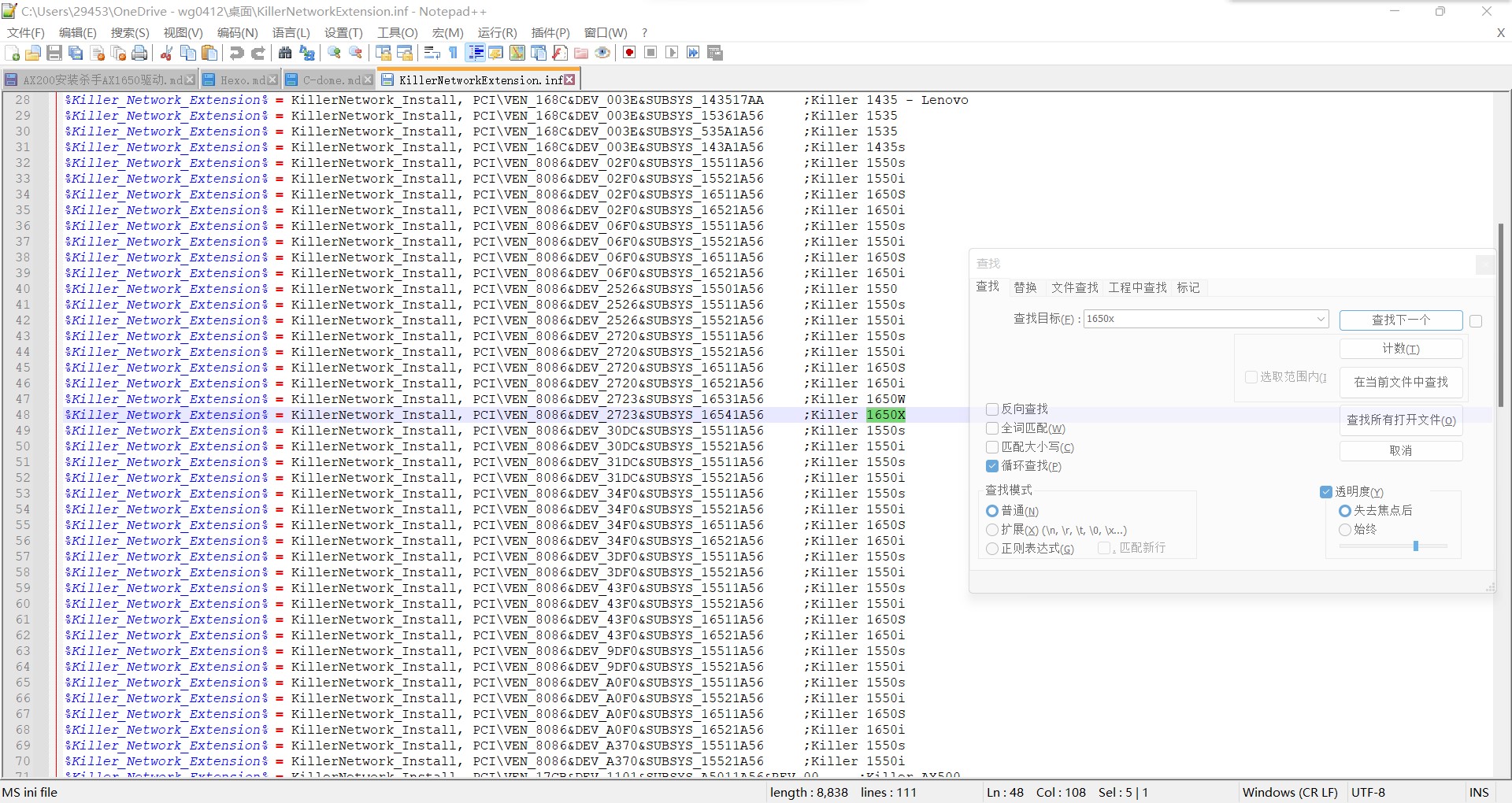Click the Close document toolbar icon

pyautogui.click(x=98, y=53)
